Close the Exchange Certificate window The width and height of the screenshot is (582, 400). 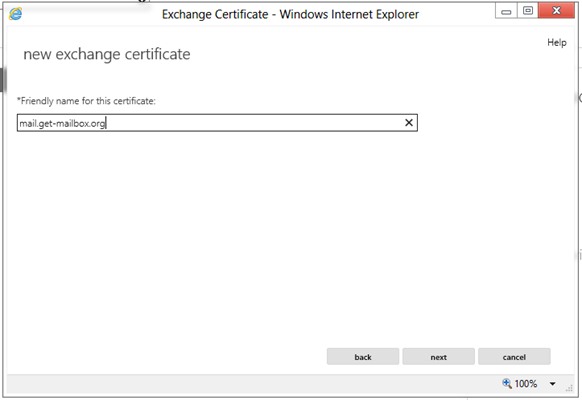556,11
